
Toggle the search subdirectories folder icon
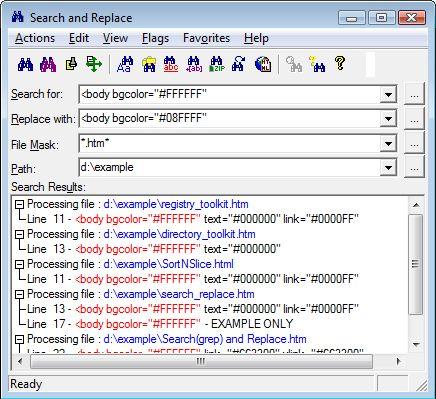[149, 64]
